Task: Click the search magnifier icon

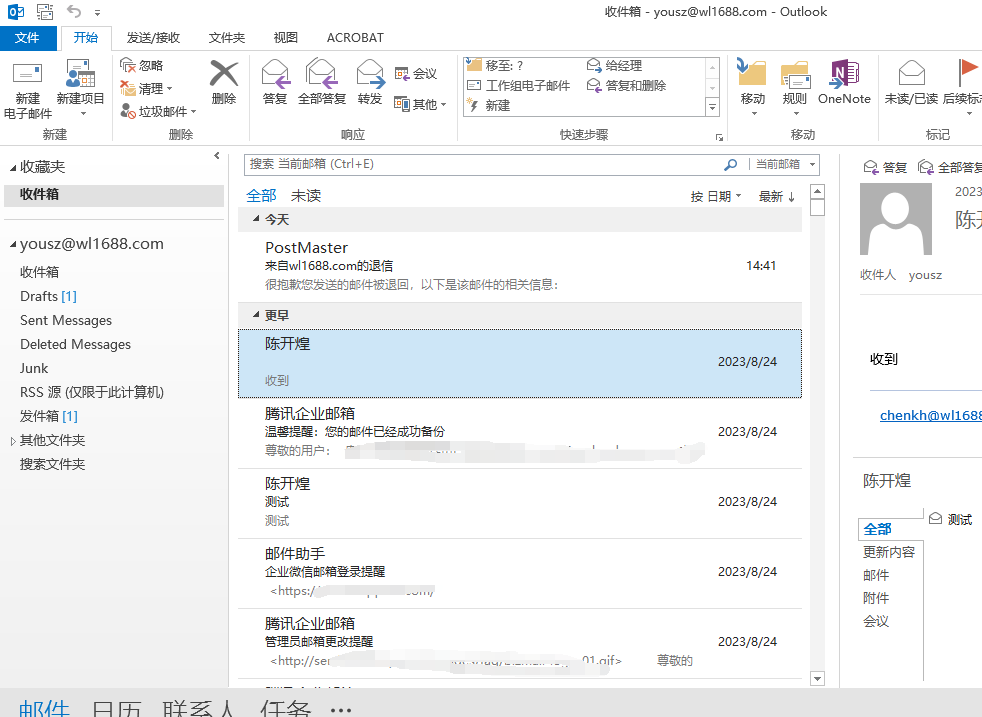Action: (730, 165)
